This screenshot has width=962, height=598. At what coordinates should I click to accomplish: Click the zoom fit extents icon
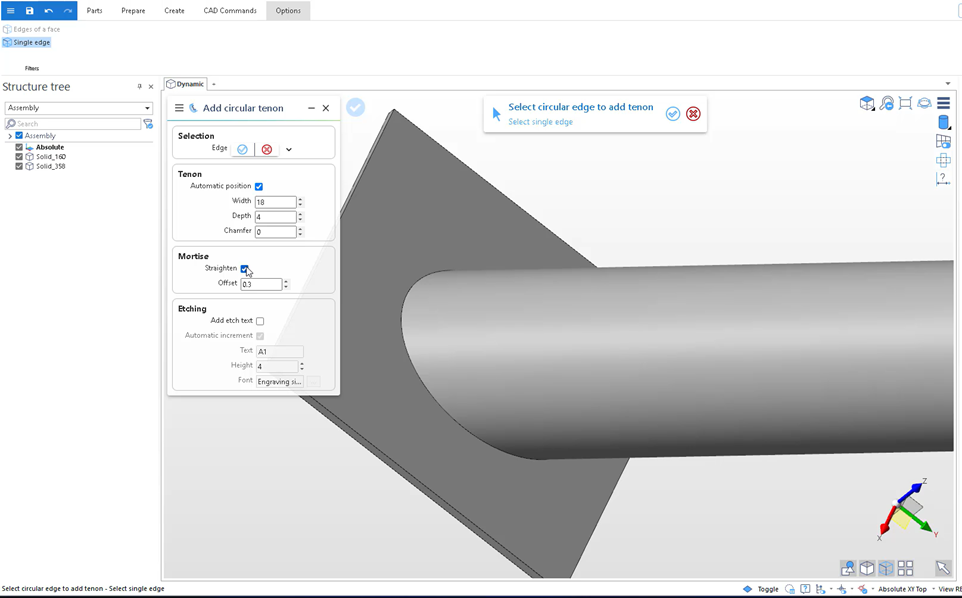click(905, 103)
